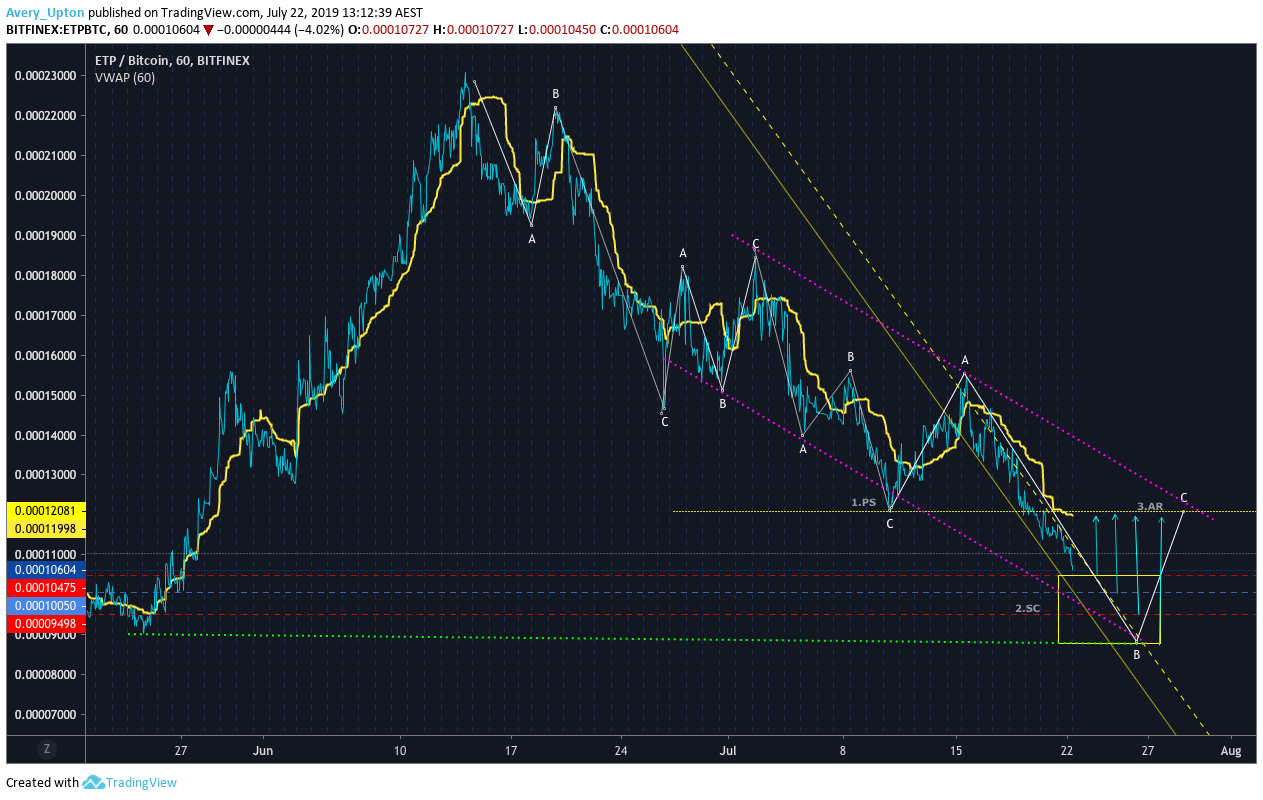The image size is (1263, 800).
Task: Click the 0.00008000 price axis tick
Action: point(46,675)
